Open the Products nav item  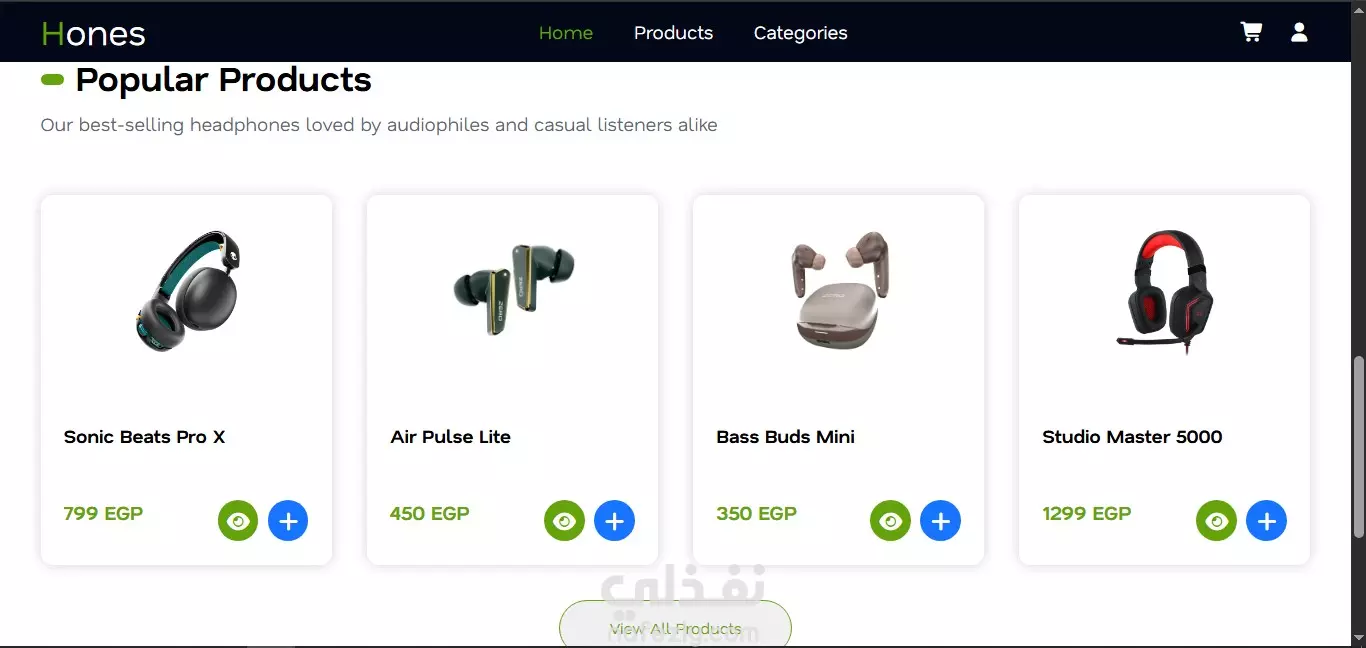(673, 33)
